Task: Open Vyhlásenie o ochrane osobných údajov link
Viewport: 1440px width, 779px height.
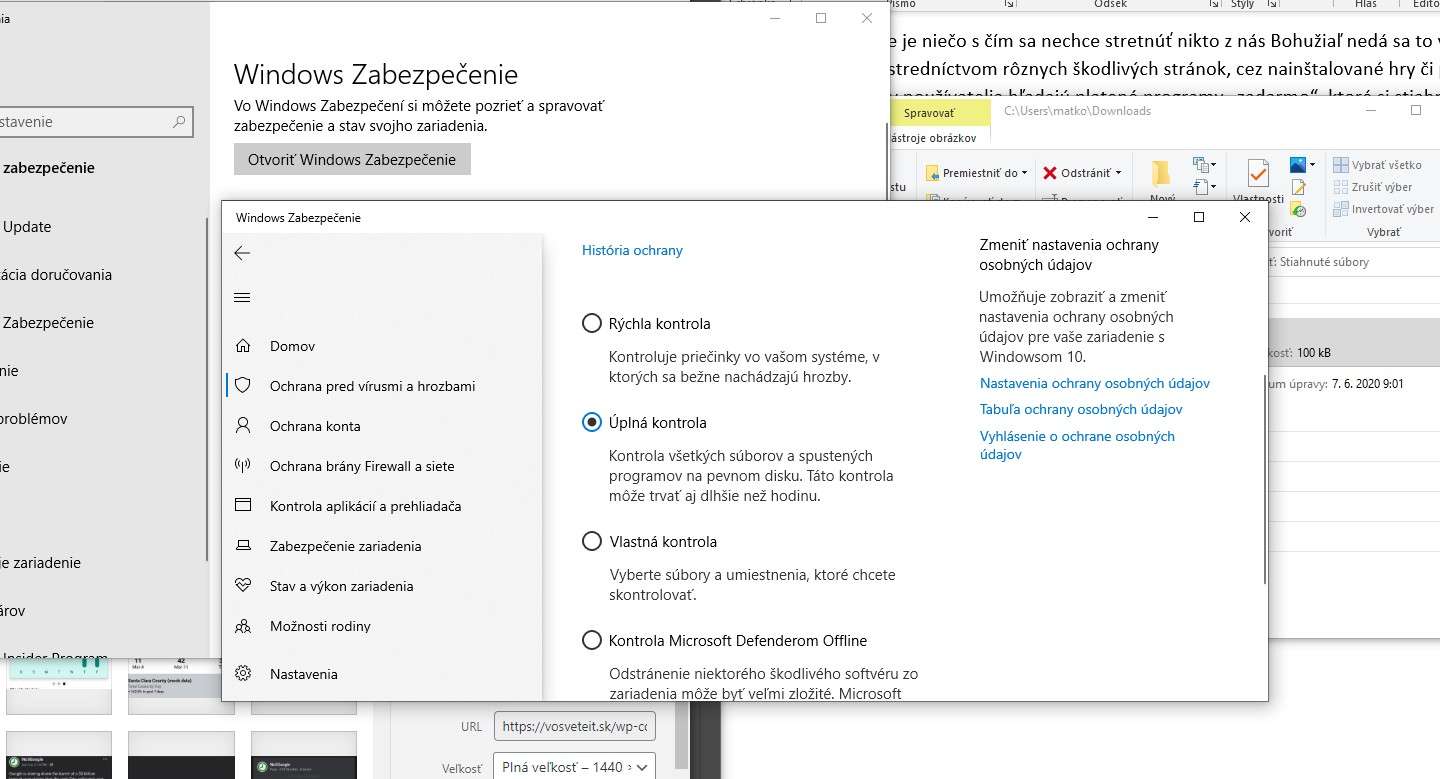Action: pyautogui.click(x=1077, y=445)
